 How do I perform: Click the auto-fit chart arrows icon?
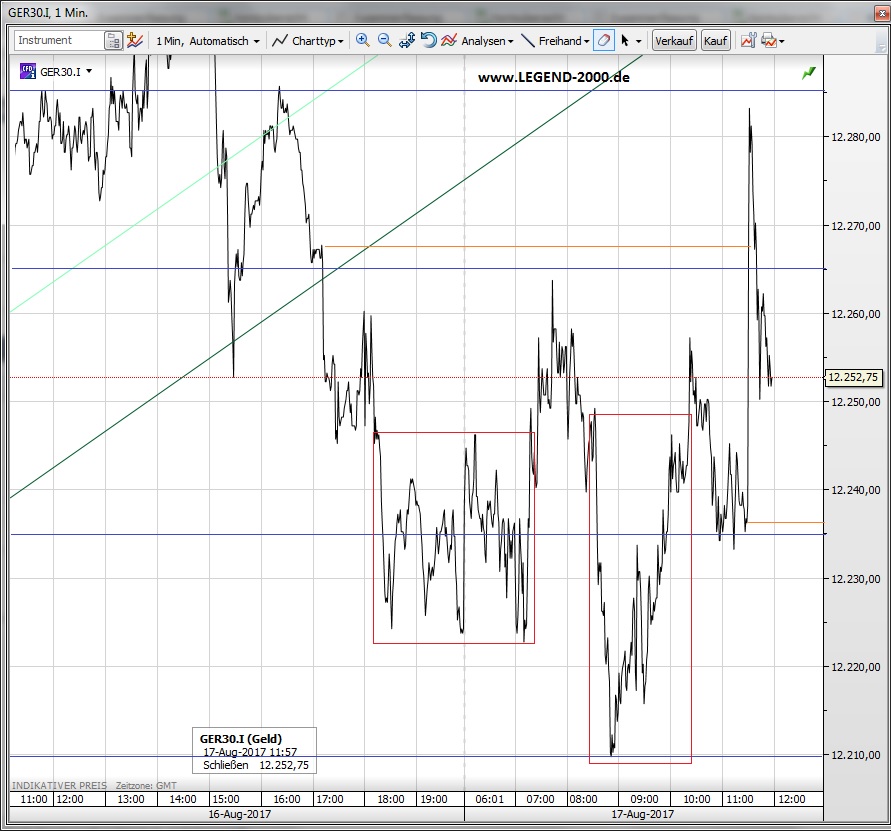tap(407, 41)
